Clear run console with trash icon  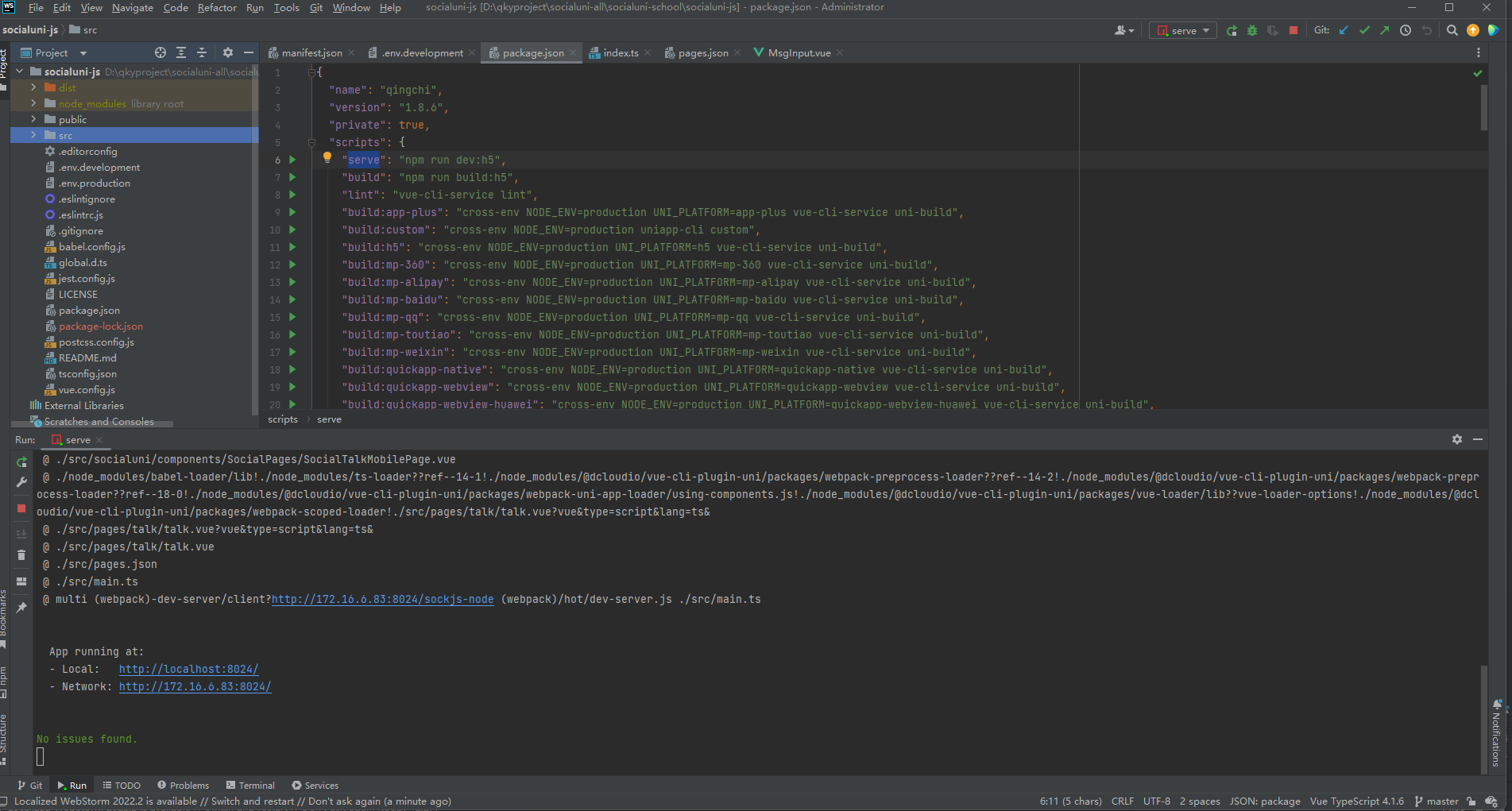(x=21, y=555)
